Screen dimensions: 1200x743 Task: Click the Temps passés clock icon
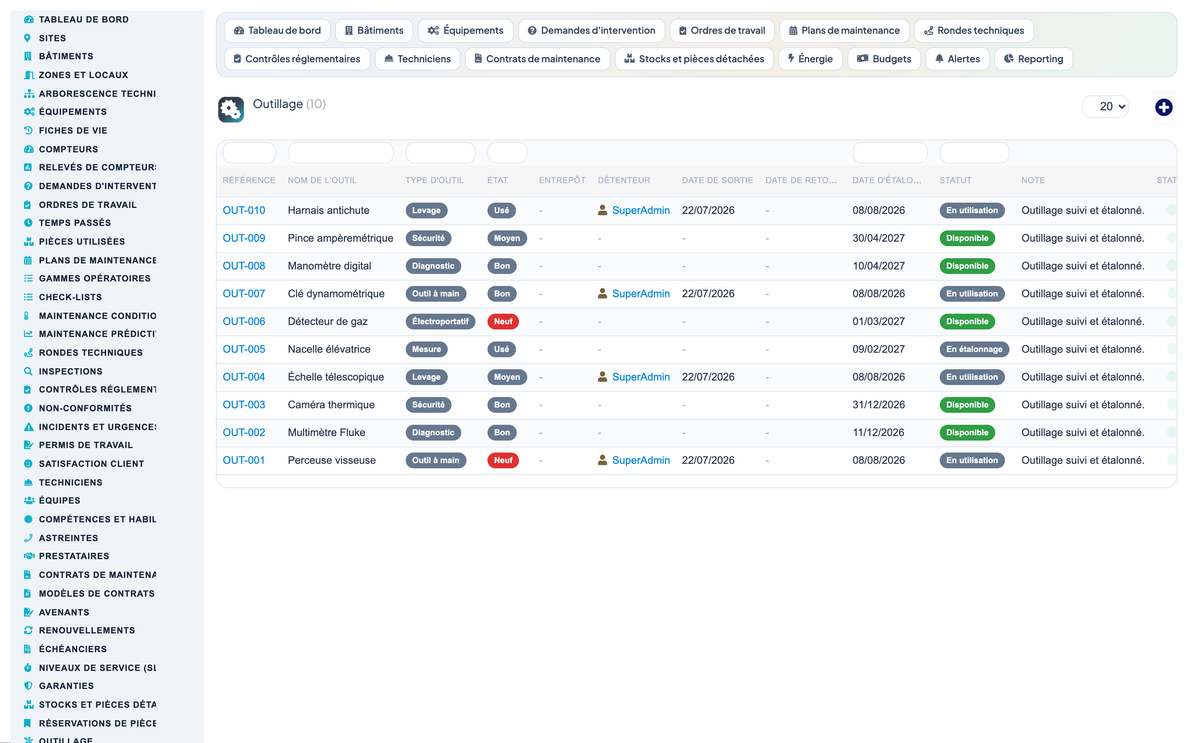(28, 223)
